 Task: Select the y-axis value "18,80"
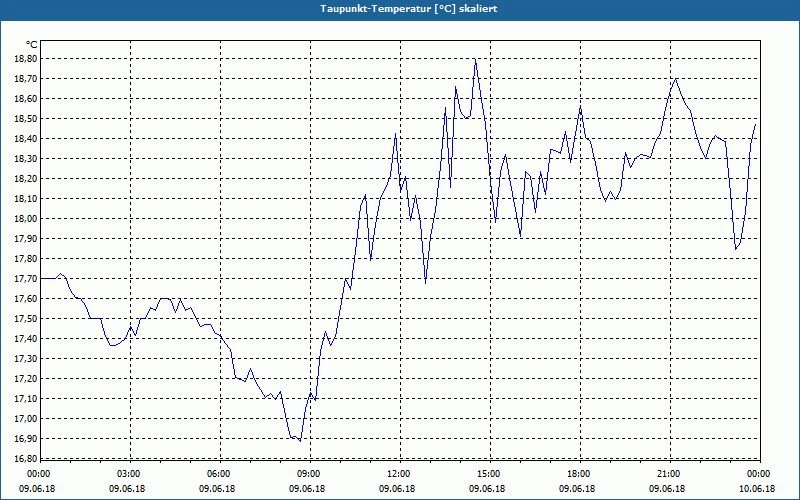click(26, 59)
